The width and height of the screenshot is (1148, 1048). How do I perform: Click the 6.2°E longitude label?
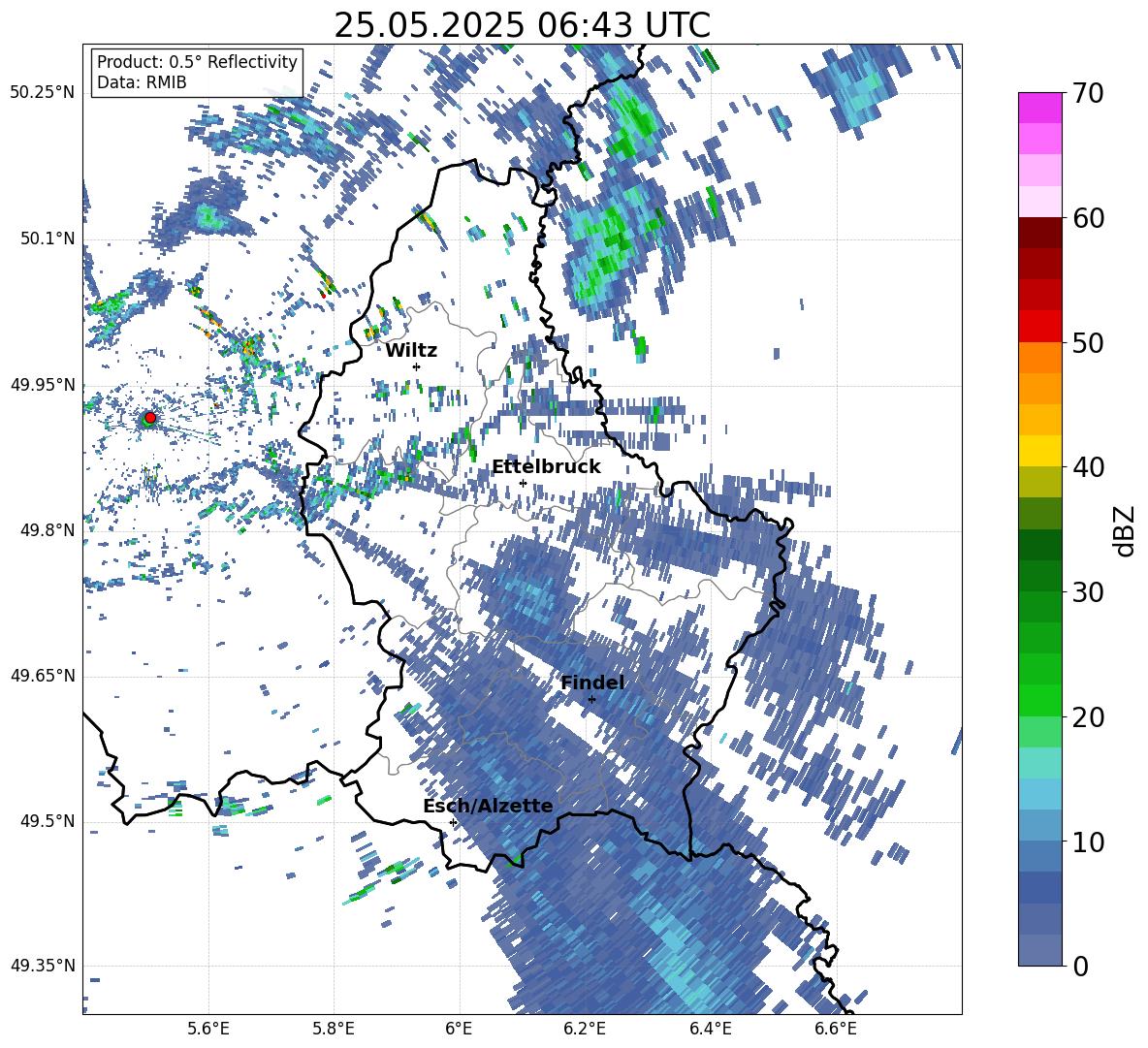coord(585,1029)
